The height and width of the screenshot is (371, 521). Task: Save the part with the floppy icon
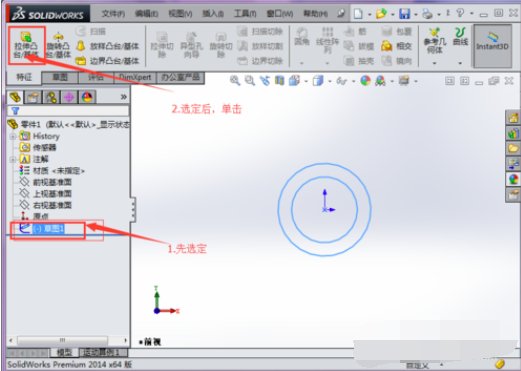(404, 14)
